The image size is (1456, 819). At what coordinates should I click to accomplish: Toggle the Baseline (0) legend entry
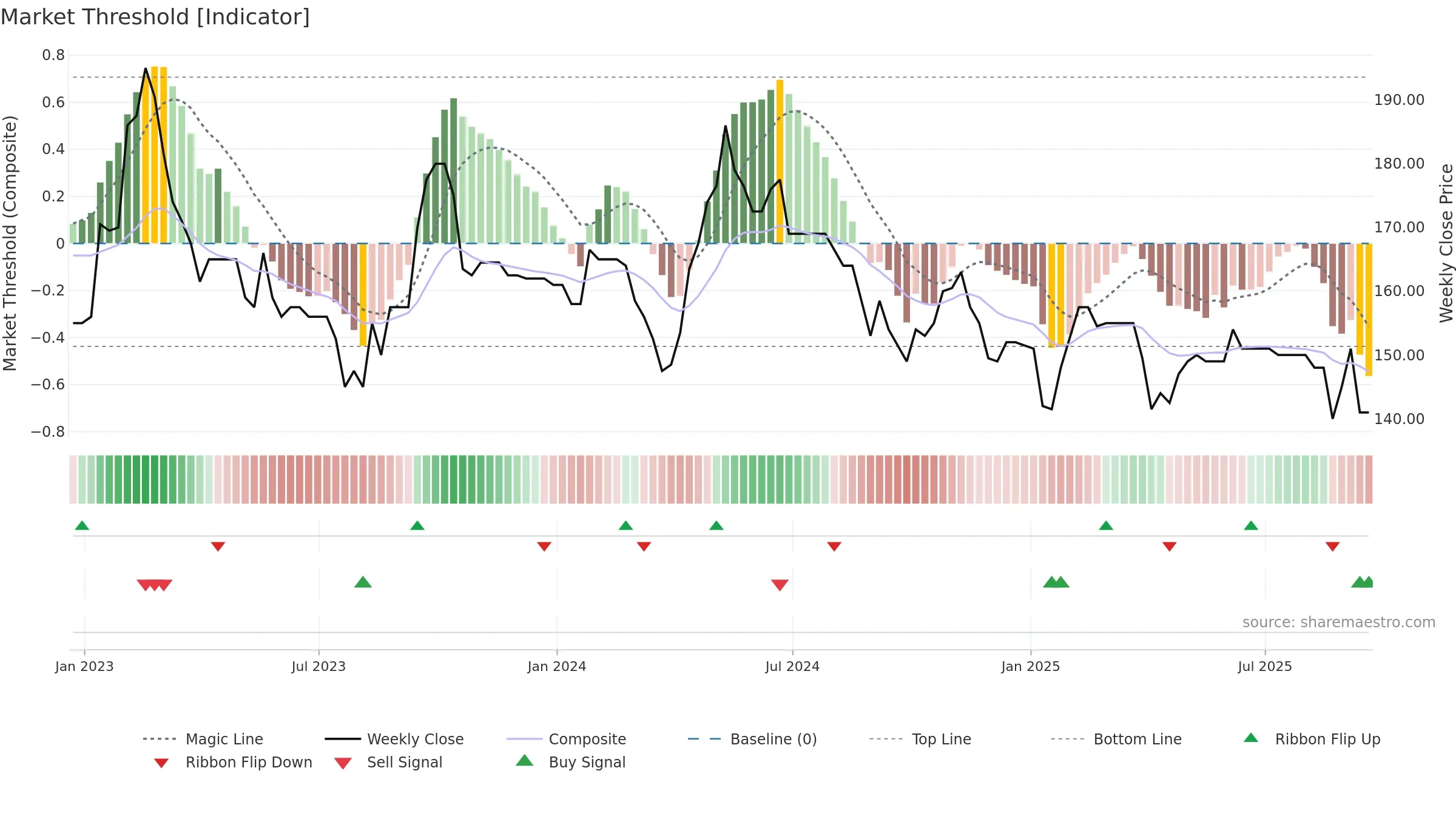(752, 739)
